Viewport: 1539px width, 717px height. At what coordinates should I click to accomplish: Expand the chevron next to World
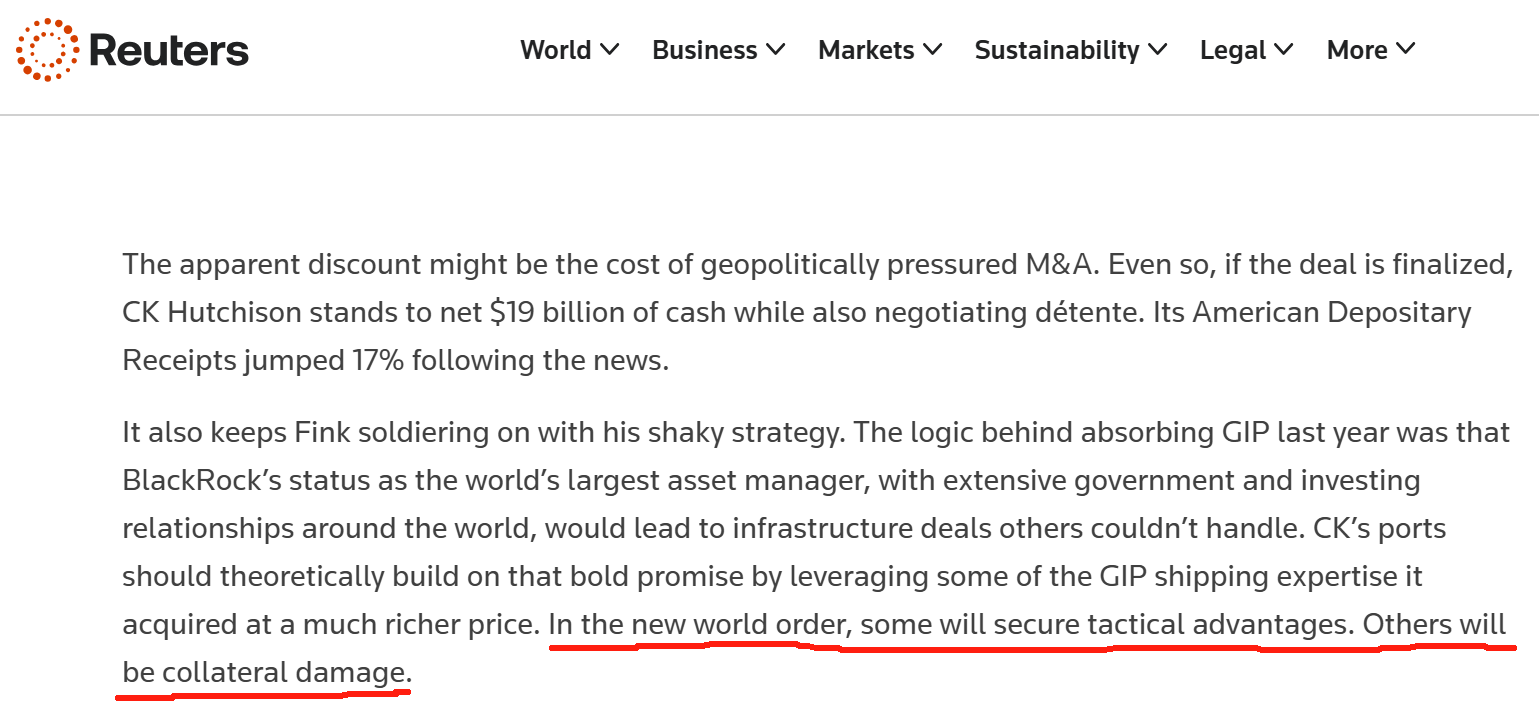(x=609, y=49)
